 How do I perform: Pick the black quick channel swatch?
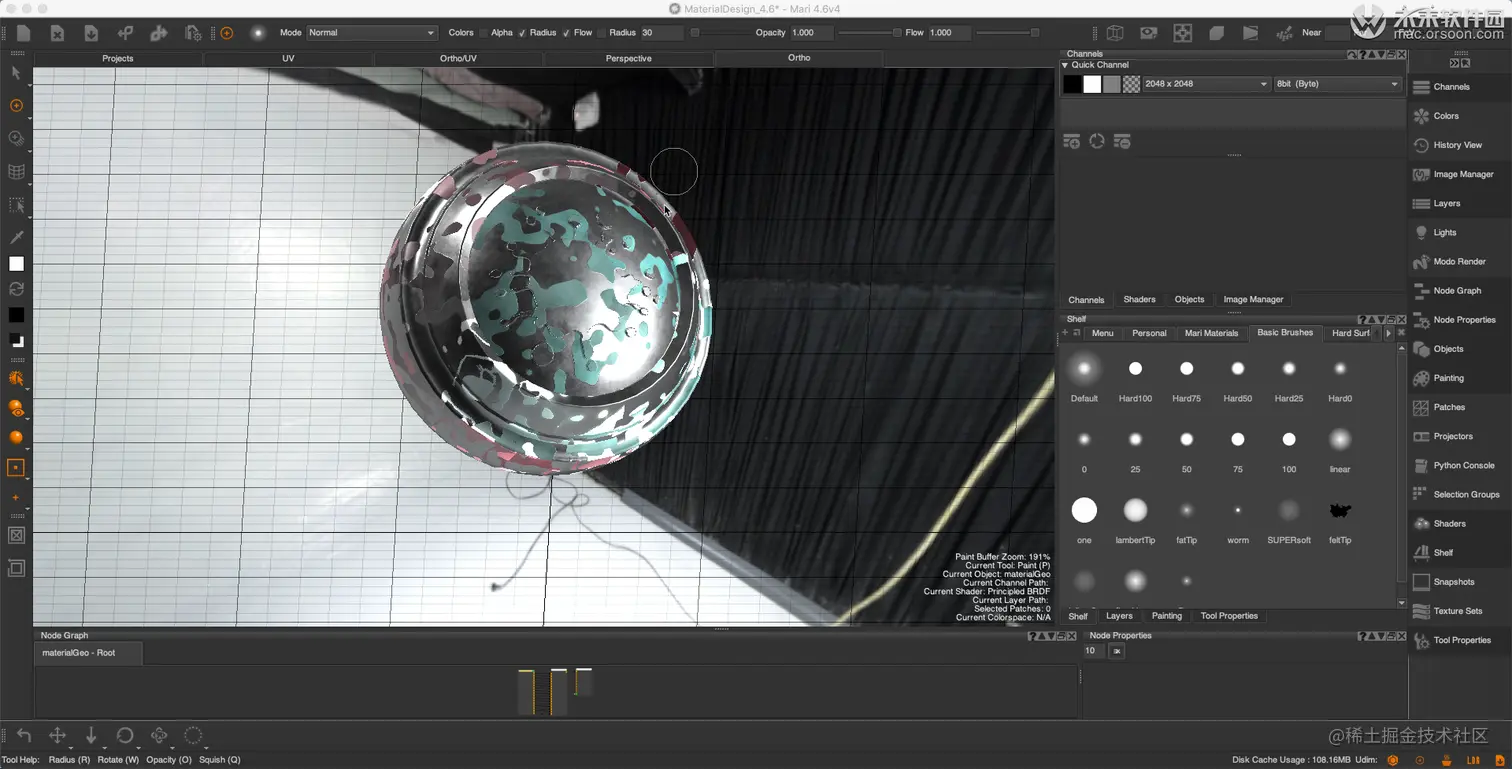[1072, 85]
